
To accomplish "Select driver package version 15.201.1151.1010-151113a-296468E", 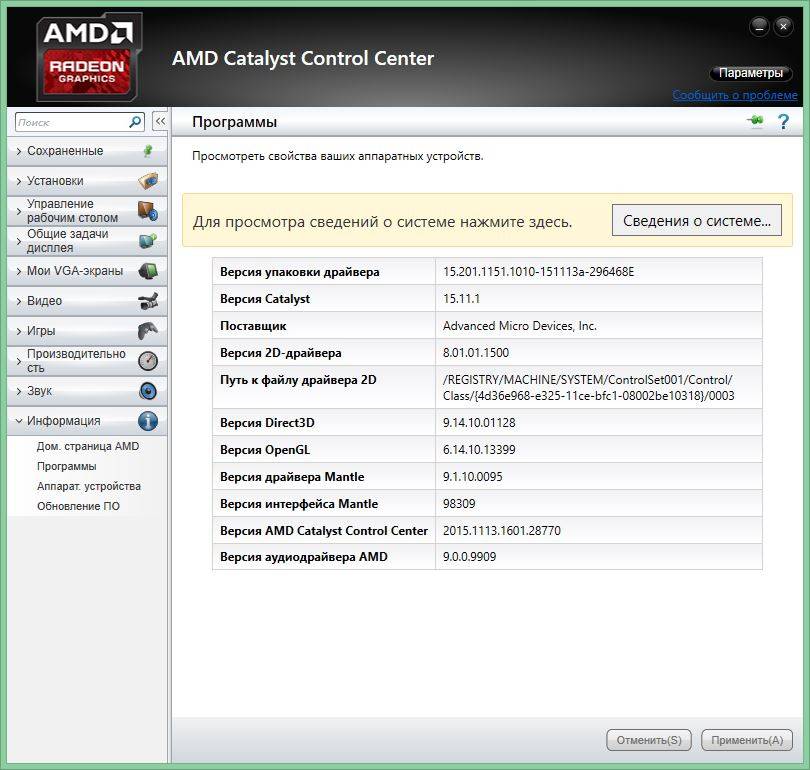I will coord(538,272).
